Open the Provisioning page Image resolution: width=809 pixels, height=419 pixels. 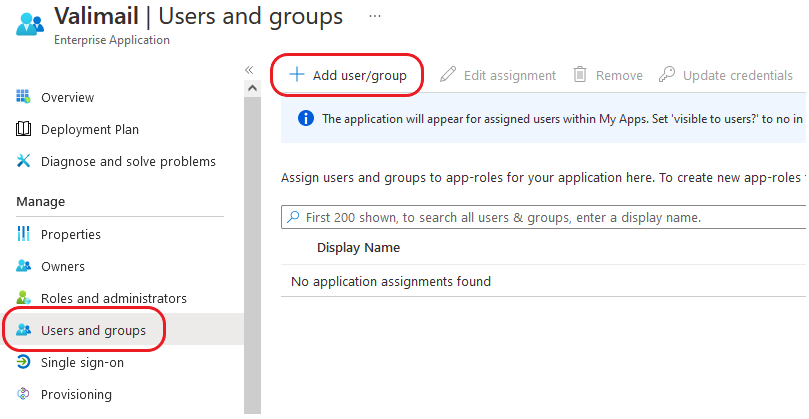[x=76, y=395]
